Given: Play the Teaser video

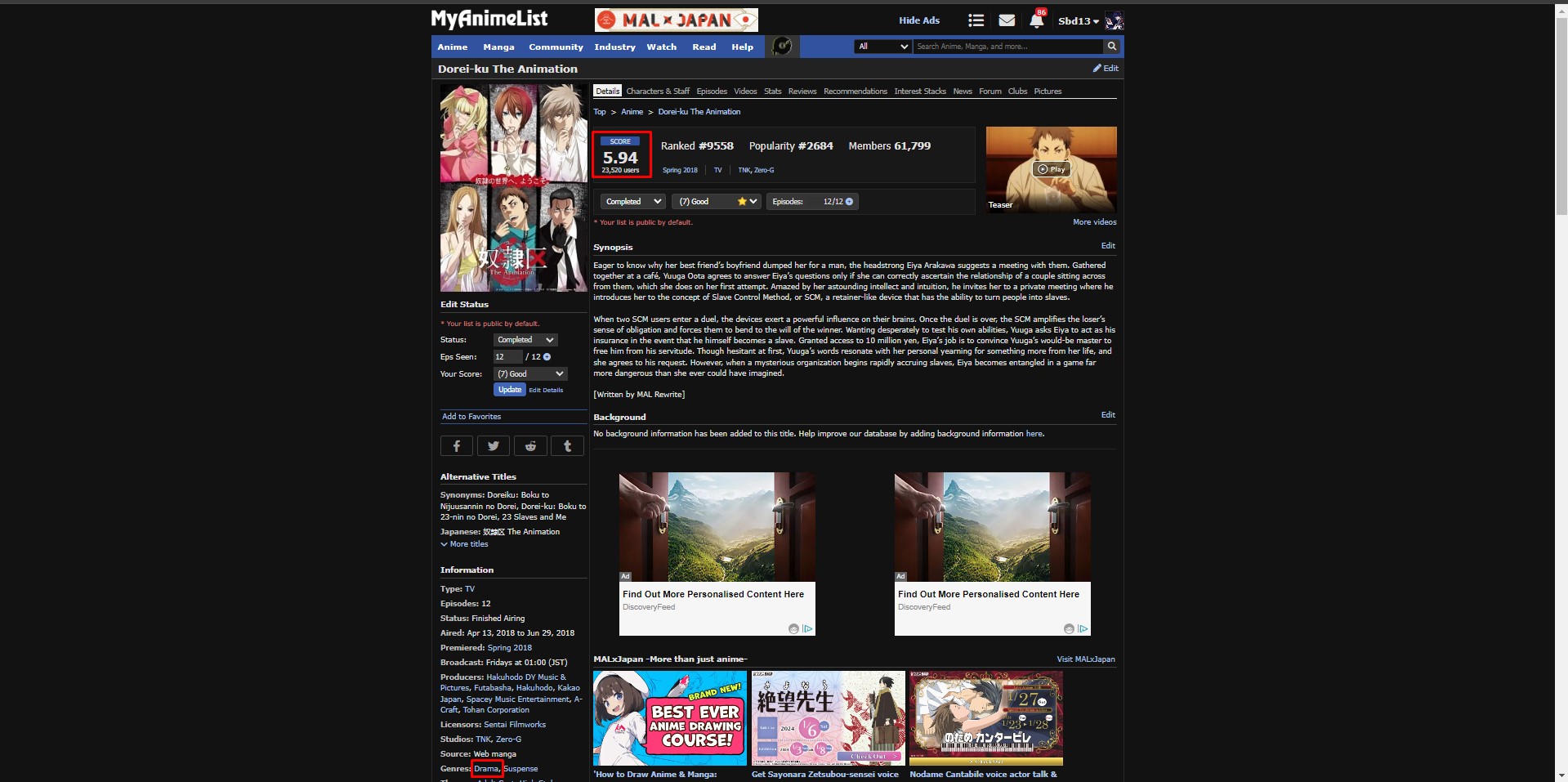Looking at the screenshot, I should (1051, 169).
